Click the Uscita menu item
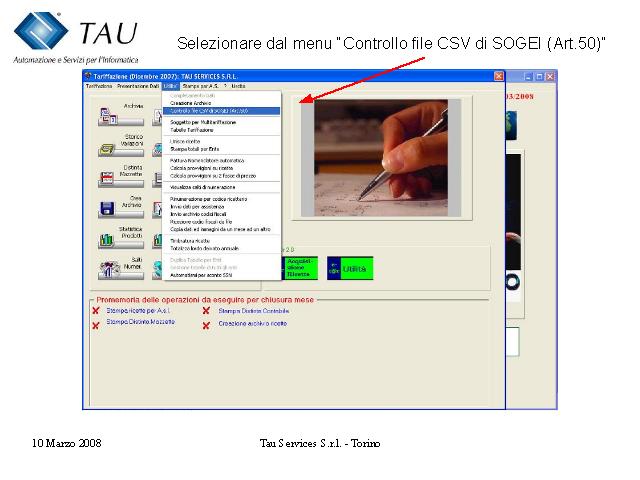 pos(238,86)
